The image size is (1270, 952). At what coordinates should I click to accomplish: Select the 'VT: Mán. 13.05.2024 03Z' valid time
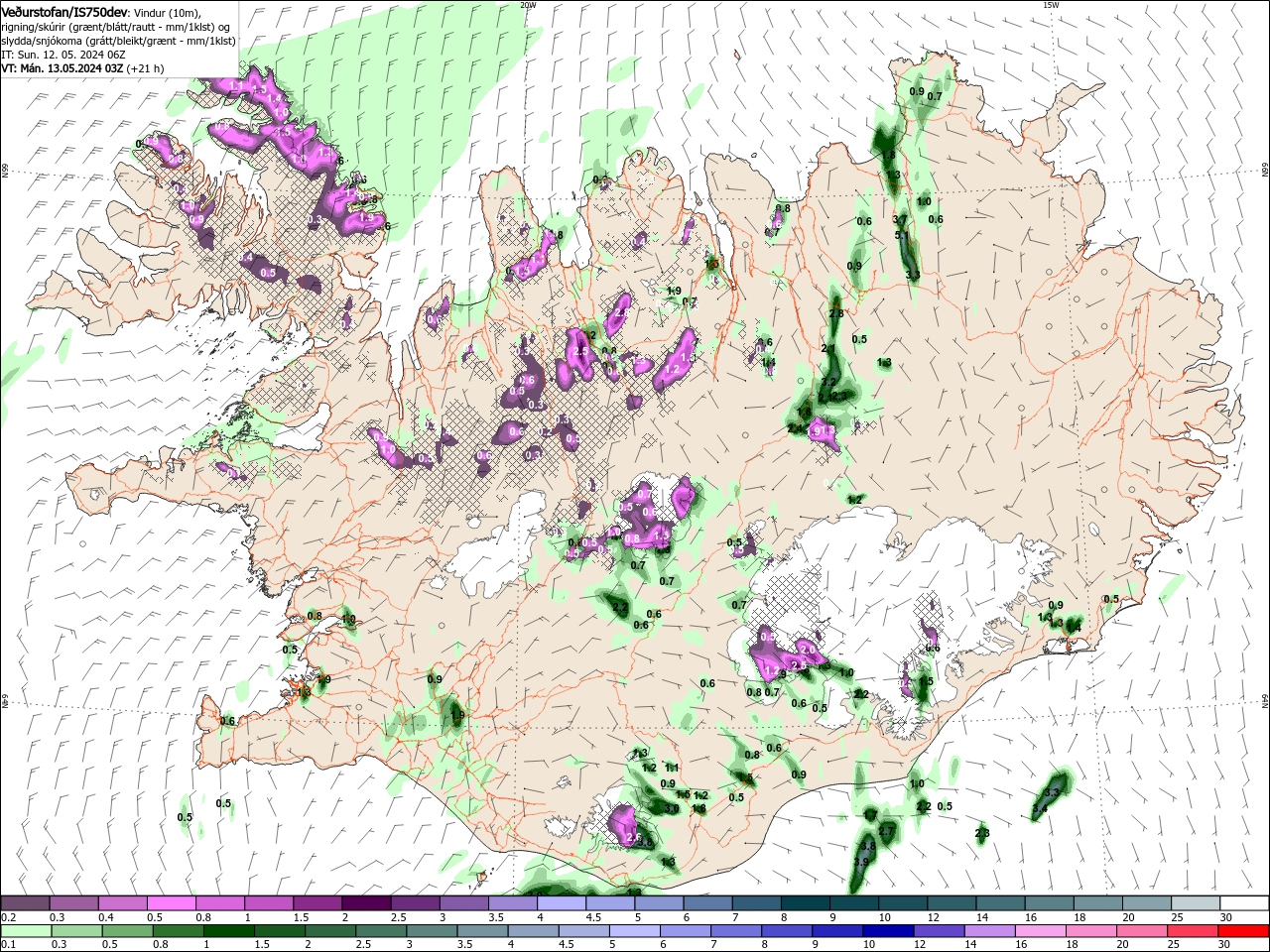coord(63,68)
